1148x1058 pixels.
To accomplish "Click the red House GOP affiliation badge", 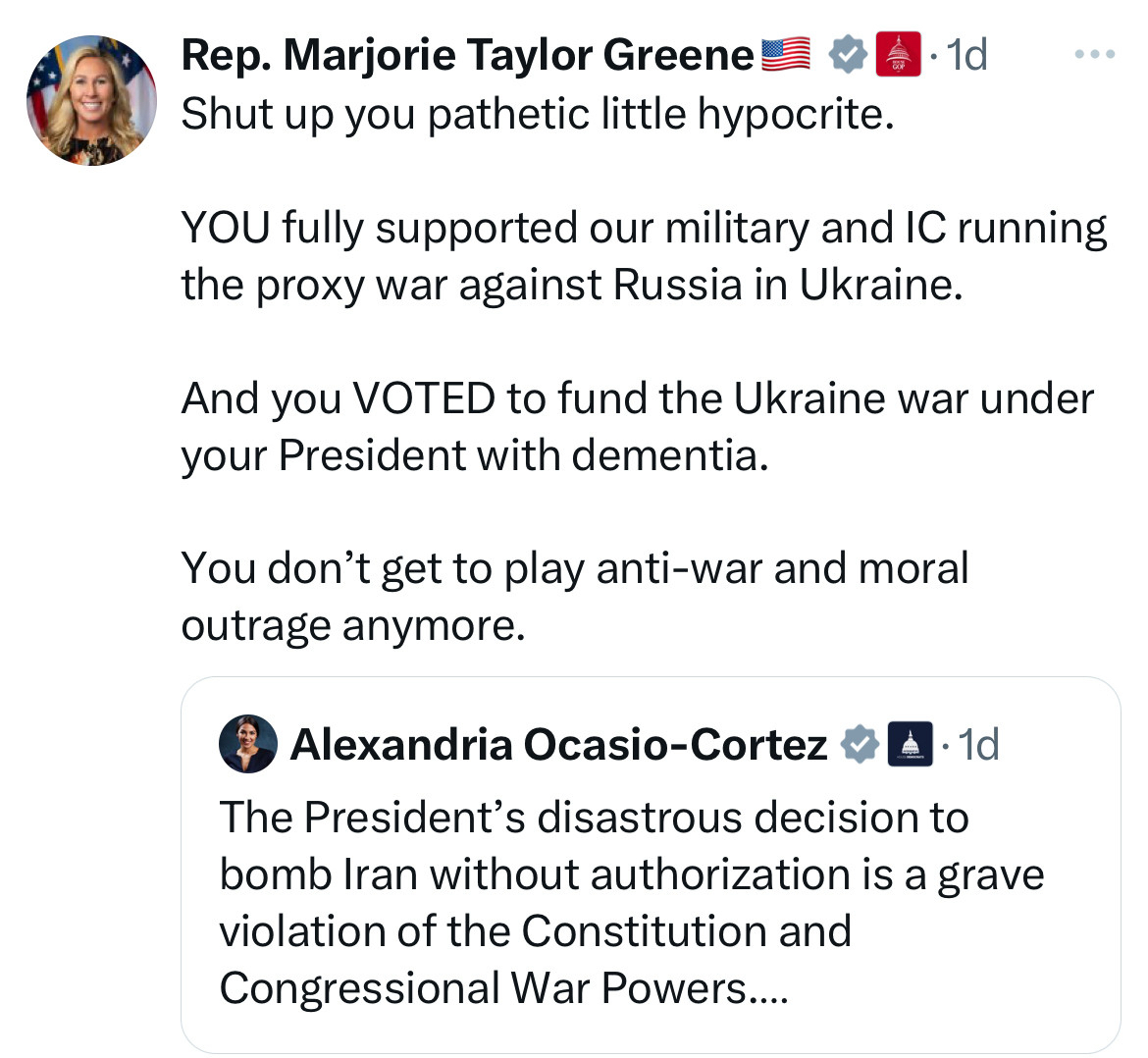I will click(x=898, y=55).
